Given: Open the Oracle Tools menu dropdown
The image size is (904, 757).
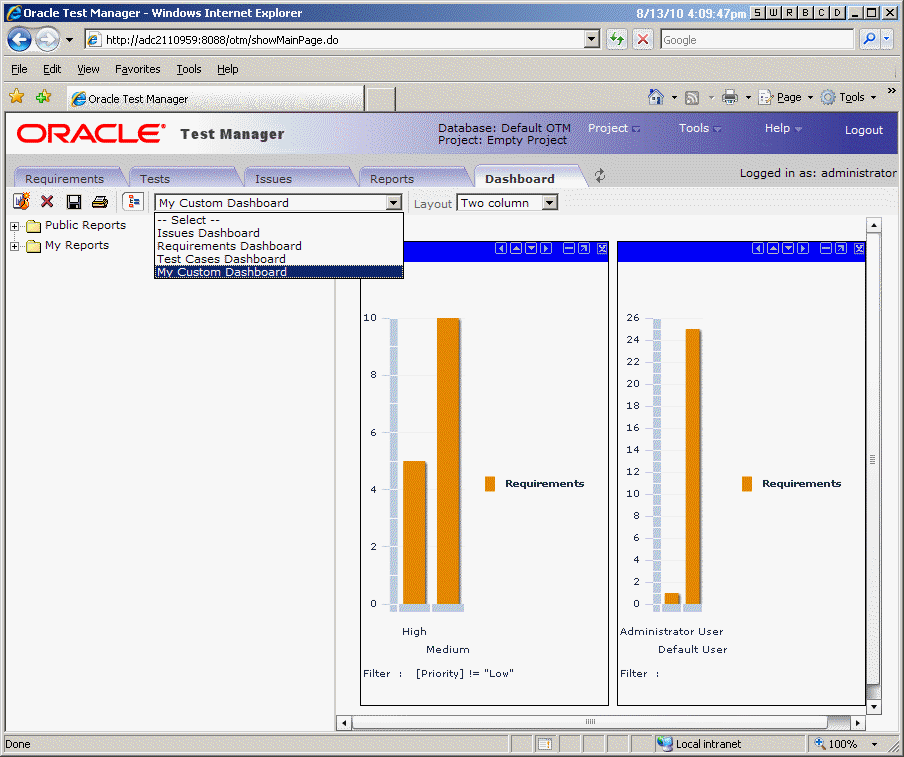Looking at the screenshot, I should coord(699,129).
